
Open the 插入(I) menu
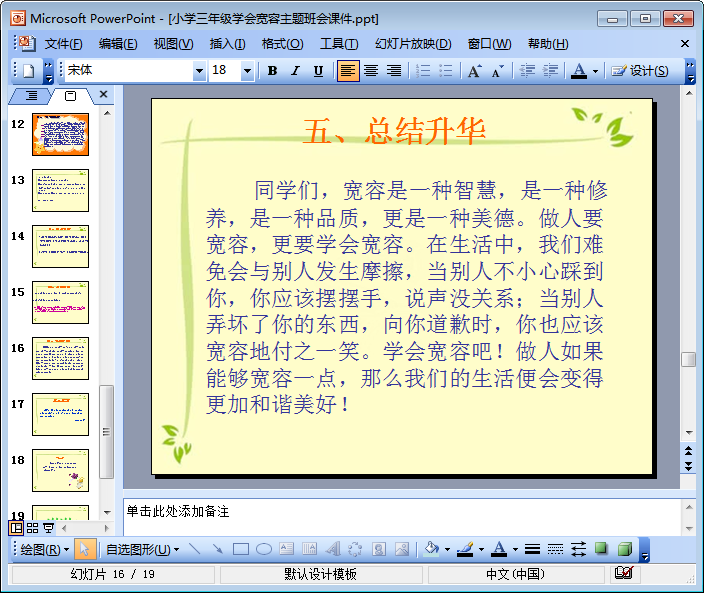click(x=227, y=44)
